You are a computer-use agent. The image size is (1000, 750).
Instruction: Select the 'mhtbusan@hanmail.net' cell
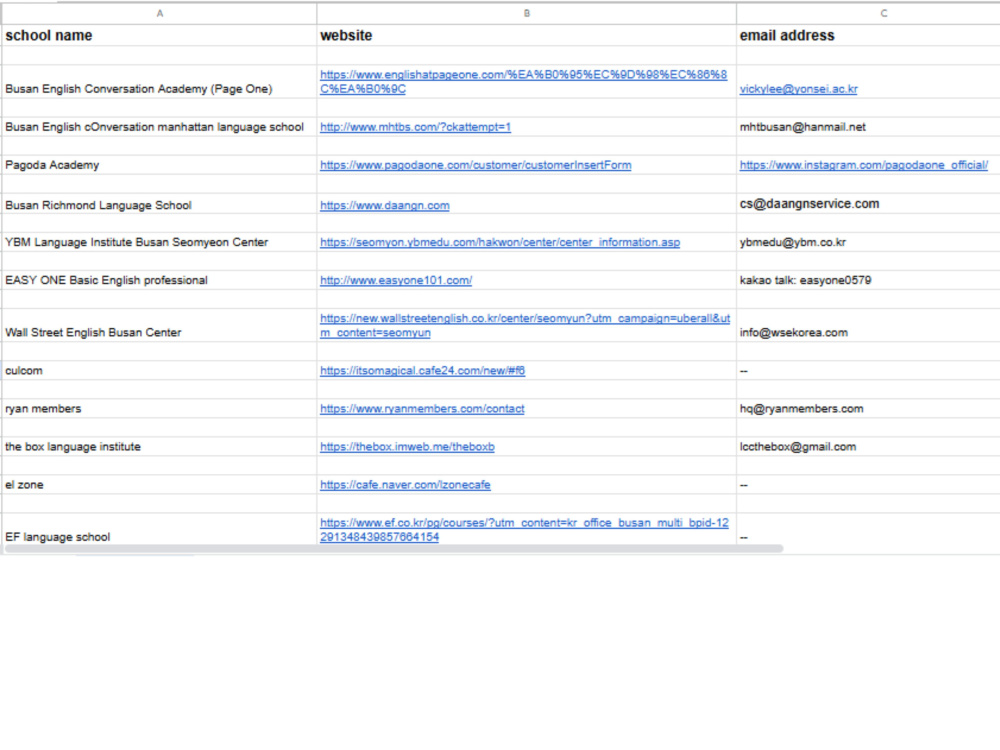pos(869,127)
